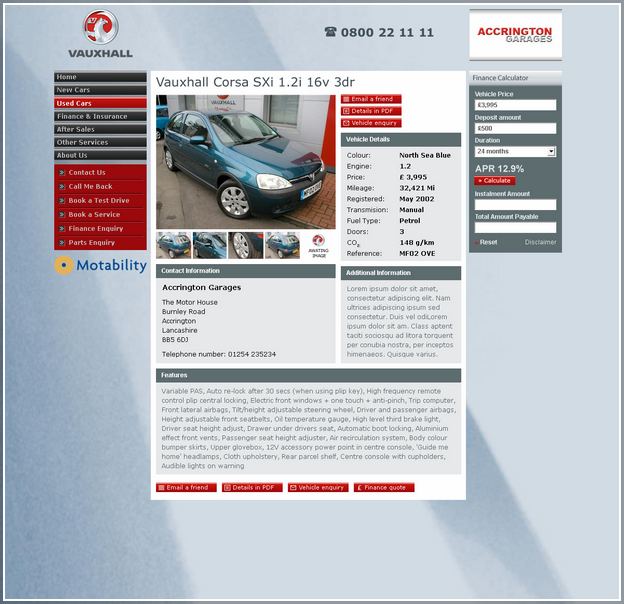Click the Finance quote button
The height and width of the screenshot is (604, 624).
(384, 487)
